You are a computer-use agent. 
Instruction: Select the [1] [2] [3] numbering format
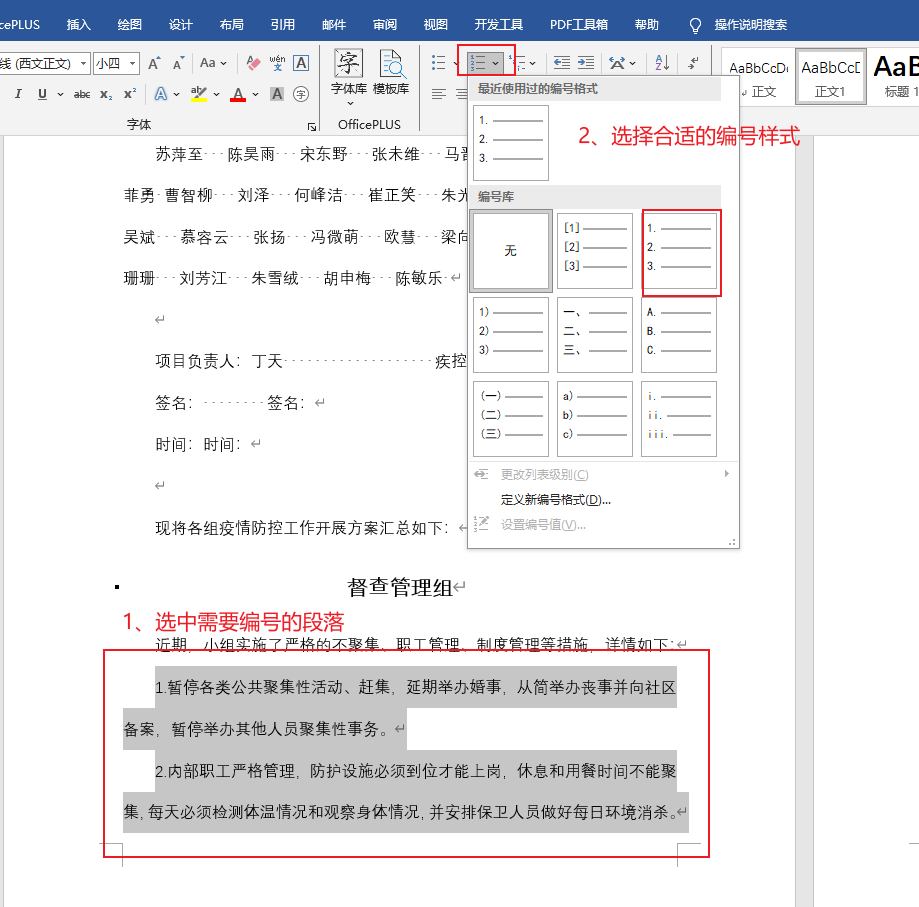point(595,251)
